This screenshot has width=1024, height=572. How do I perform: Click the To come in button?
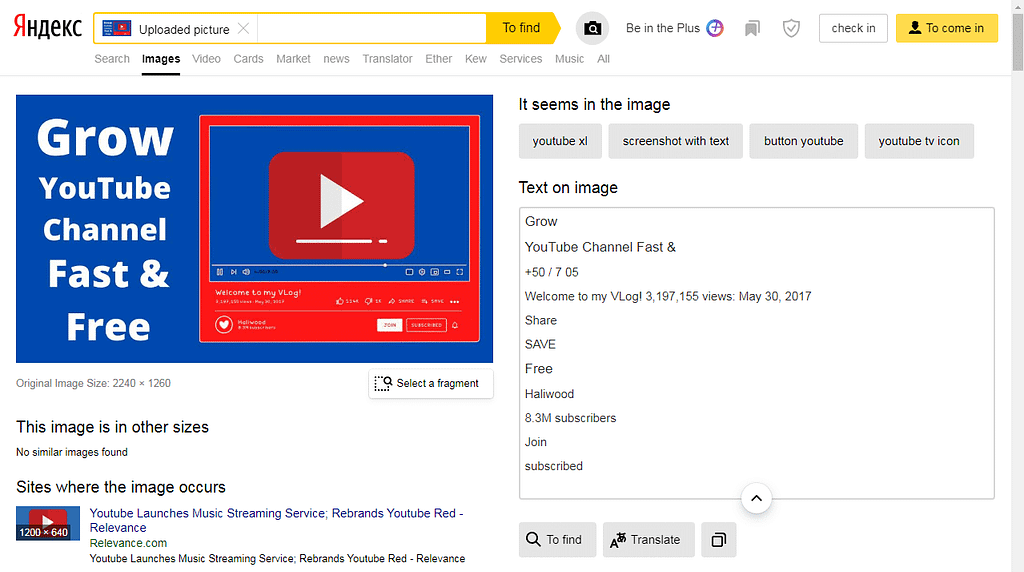(946, 28)
